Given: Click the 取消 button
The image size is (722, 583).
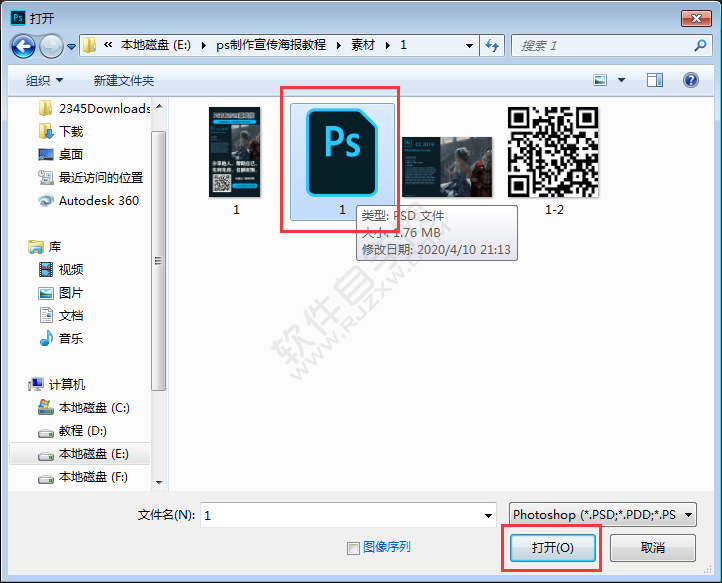Looking at the screenshot, I should point(652,548).
